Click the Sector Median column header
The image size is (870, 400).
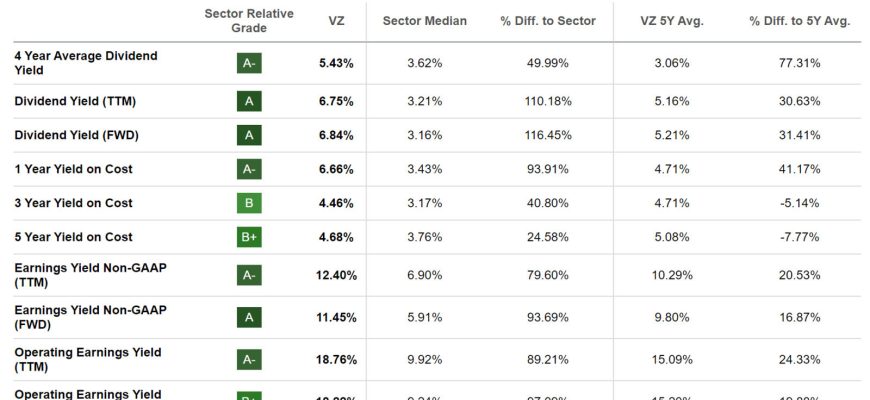tap(424, 21)
